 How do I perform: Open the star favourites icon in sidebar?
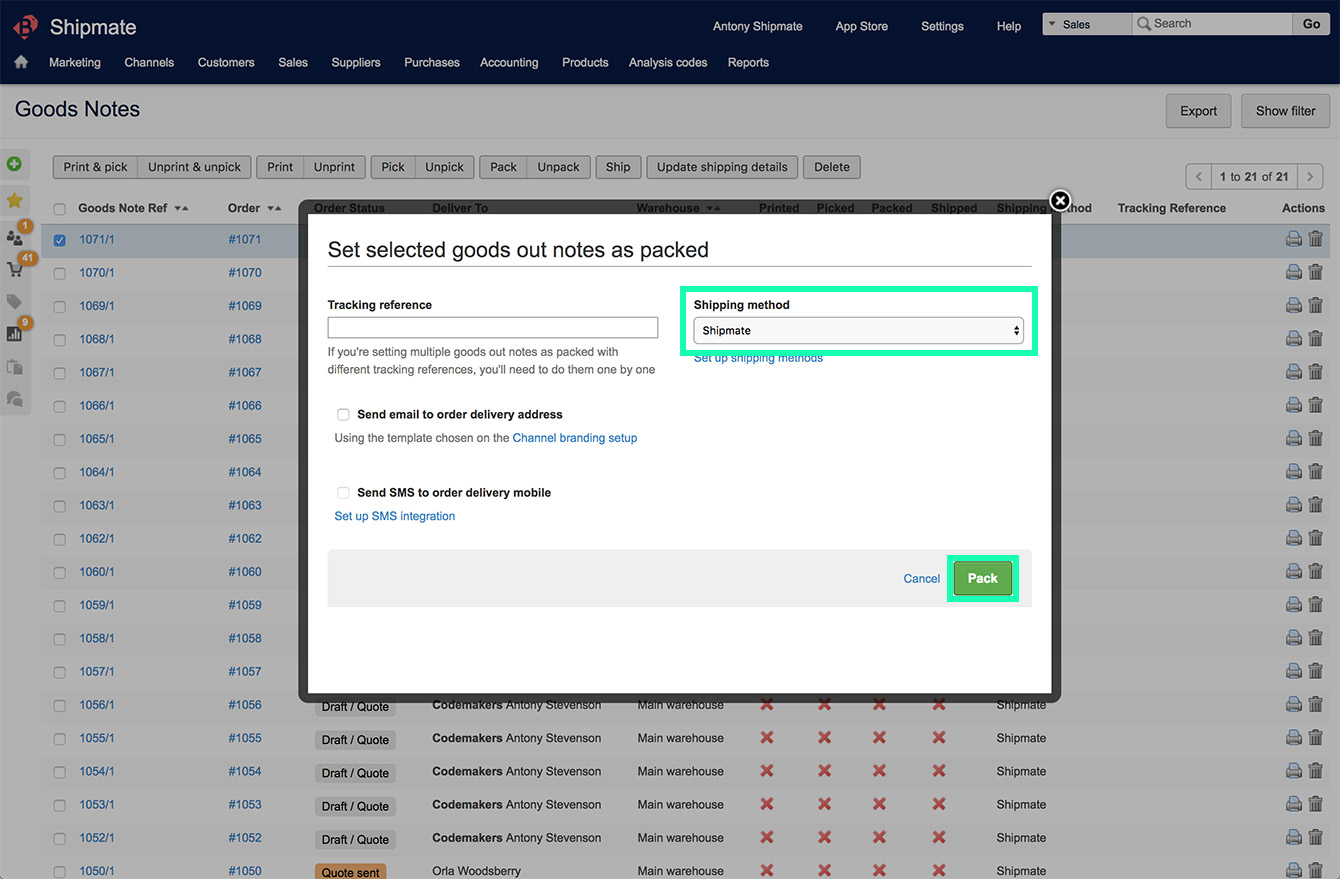coord(14,200)
